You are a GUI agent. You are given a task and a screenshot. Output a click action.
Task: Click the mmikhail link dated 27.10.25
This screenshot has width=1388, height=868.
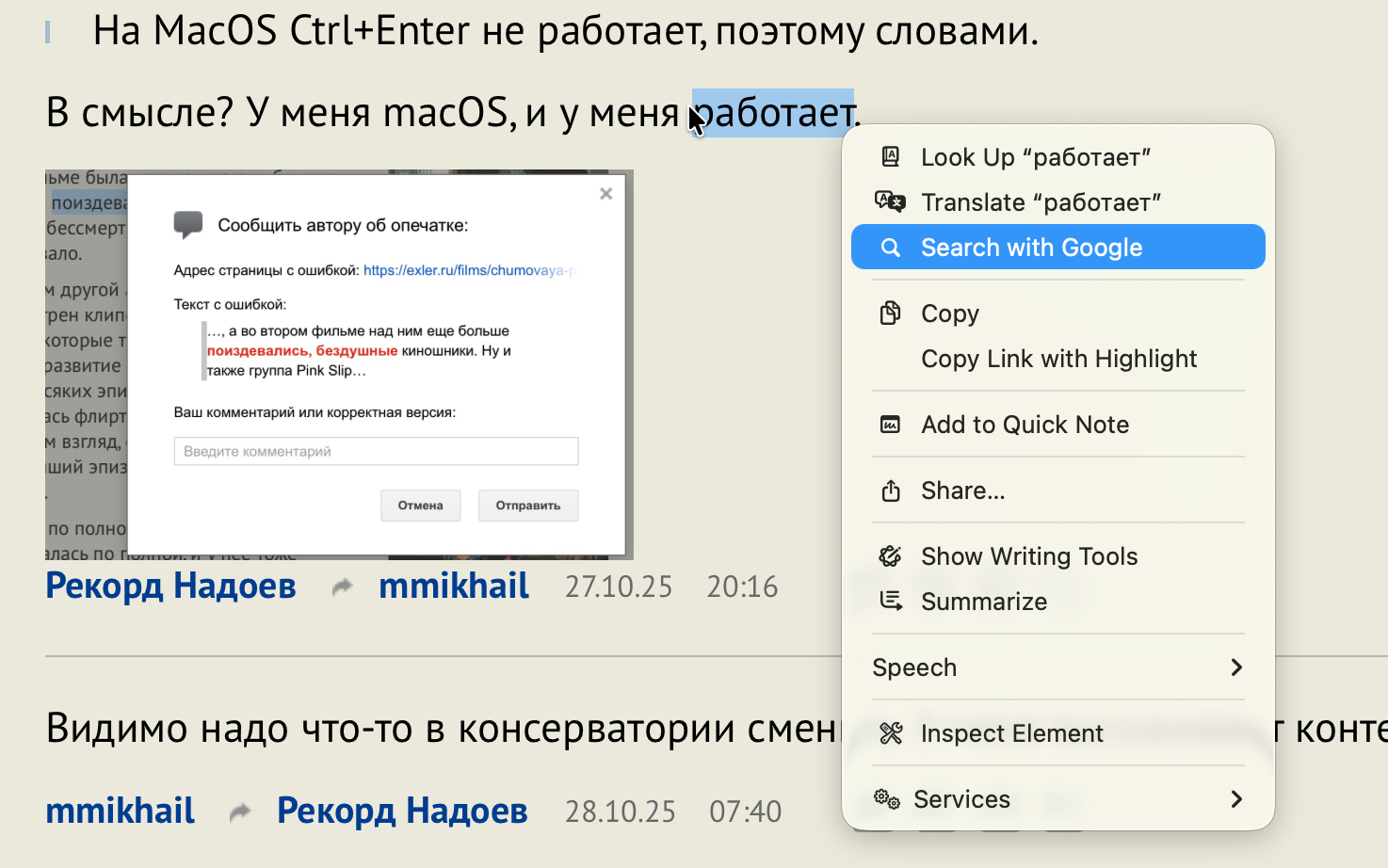point(454,587)
